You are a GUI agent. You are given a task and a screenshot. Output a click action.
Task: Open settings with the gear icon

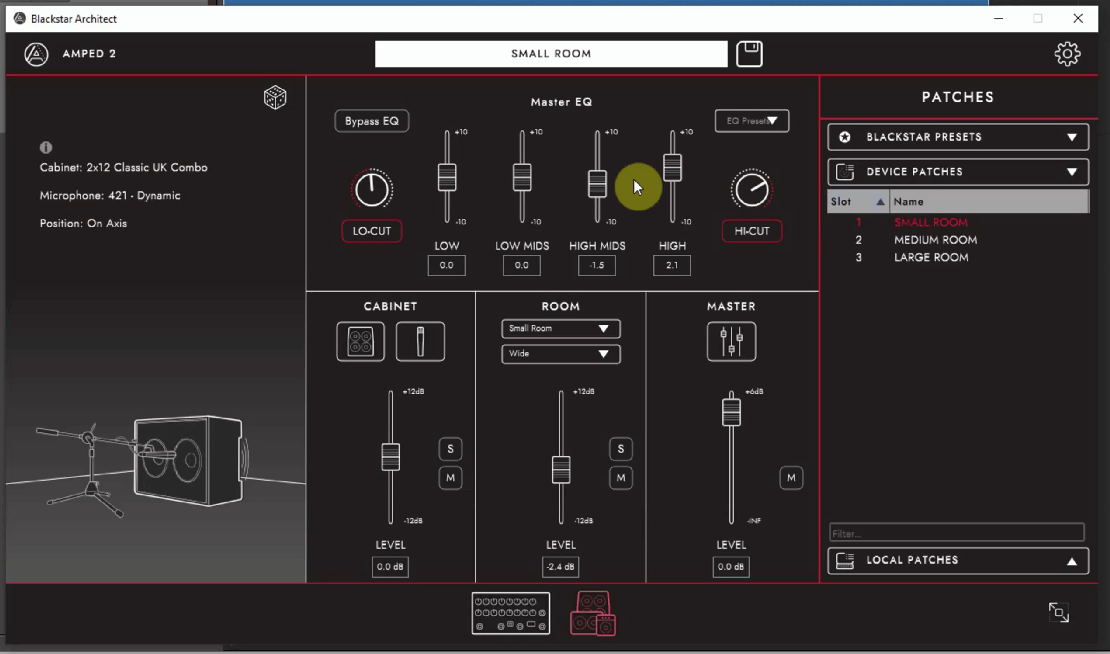[x=1067, y=54]
